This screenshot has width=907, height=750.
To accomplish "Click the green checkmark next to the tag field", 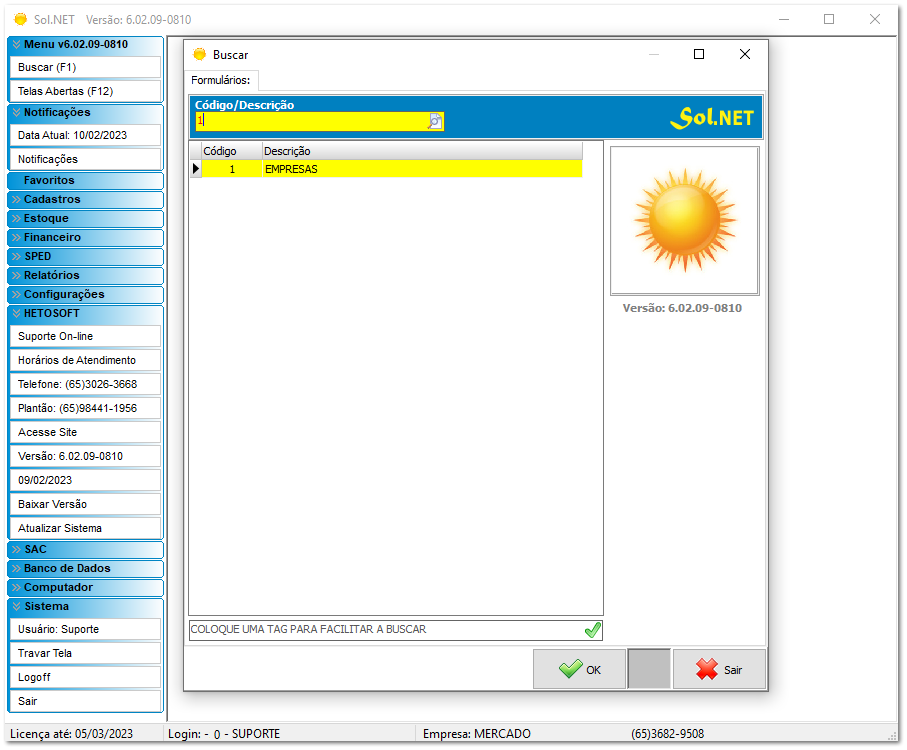I will pyautogui.click(x=592, y=630).
